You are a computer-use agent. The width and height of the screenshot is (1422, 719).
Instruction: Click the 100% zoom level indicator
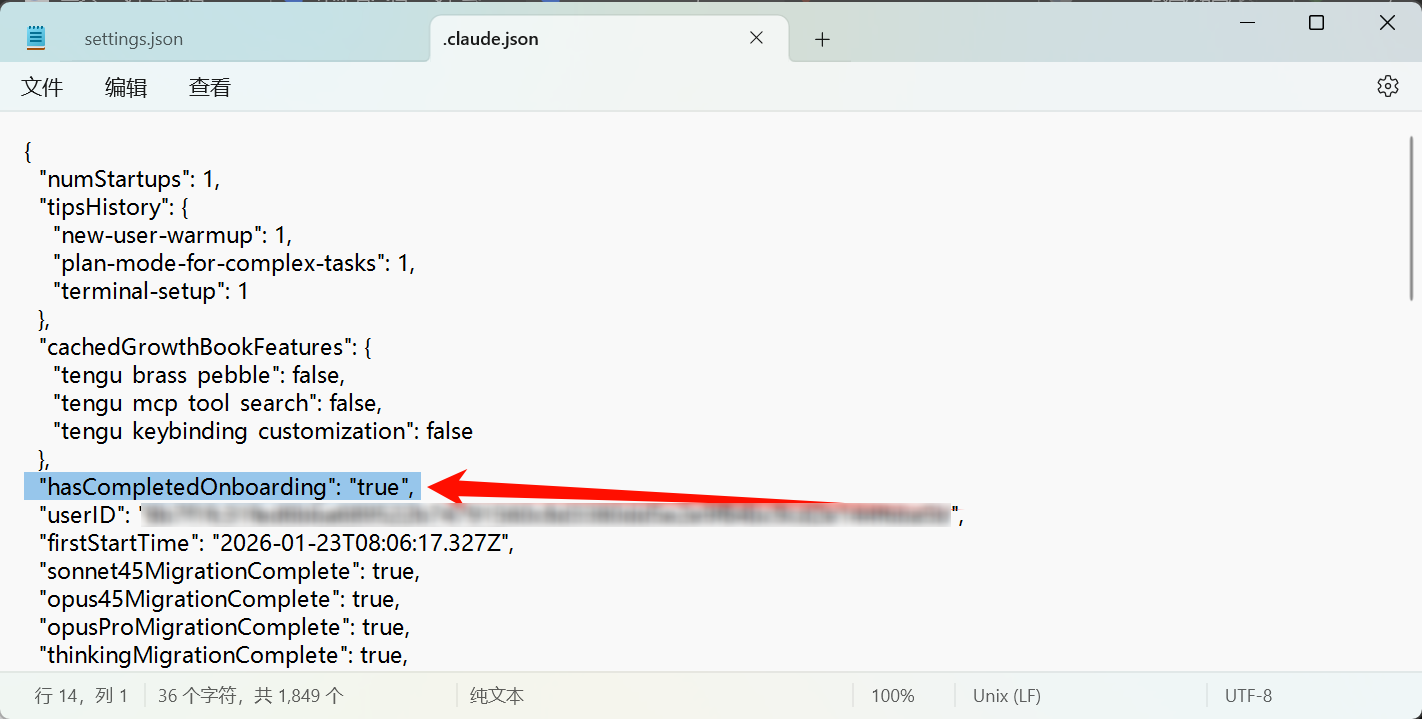[x=892, y=696]
